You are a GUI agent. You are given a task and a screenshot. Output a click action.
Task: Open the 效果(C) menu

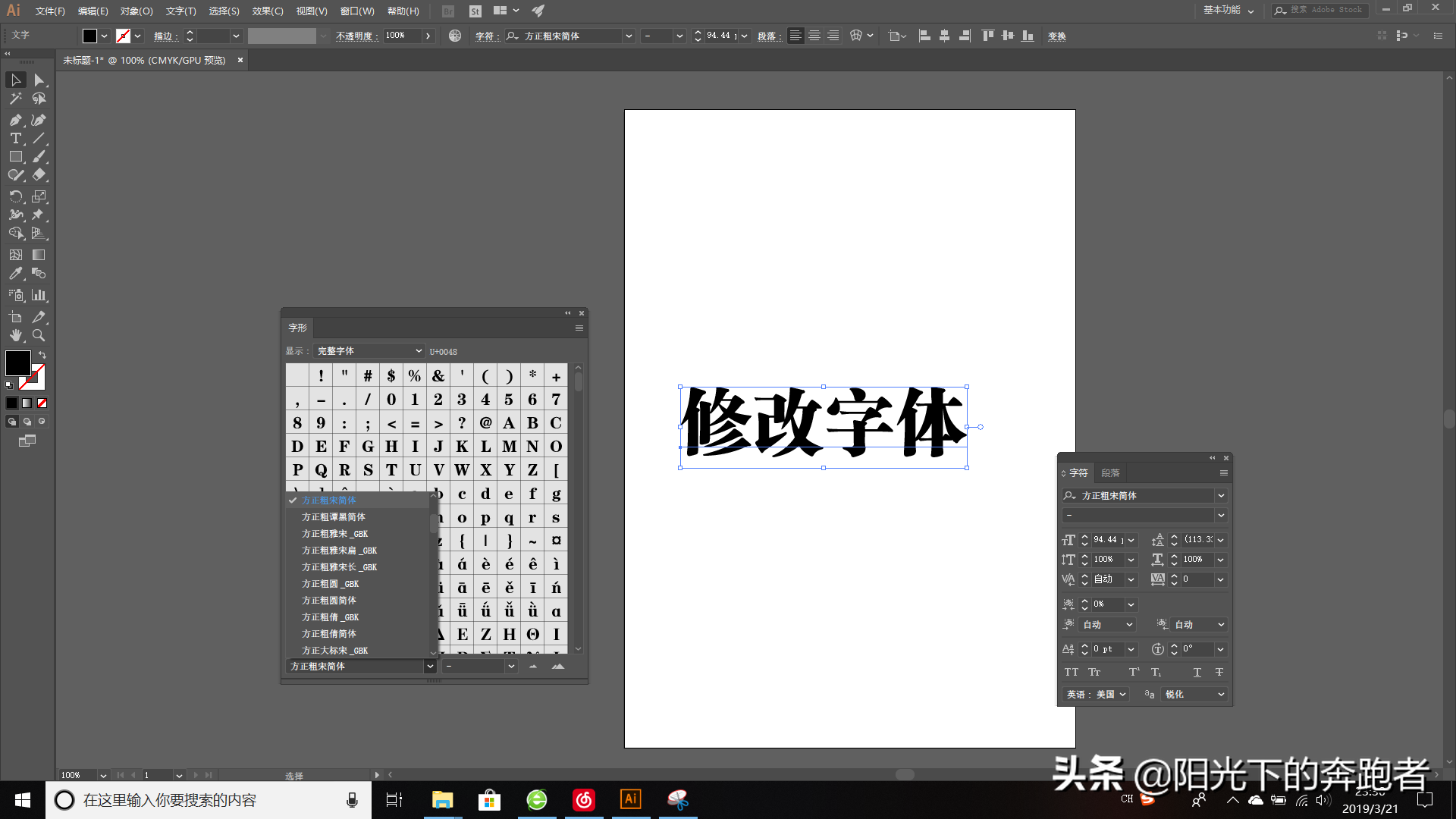coord(267,11)
